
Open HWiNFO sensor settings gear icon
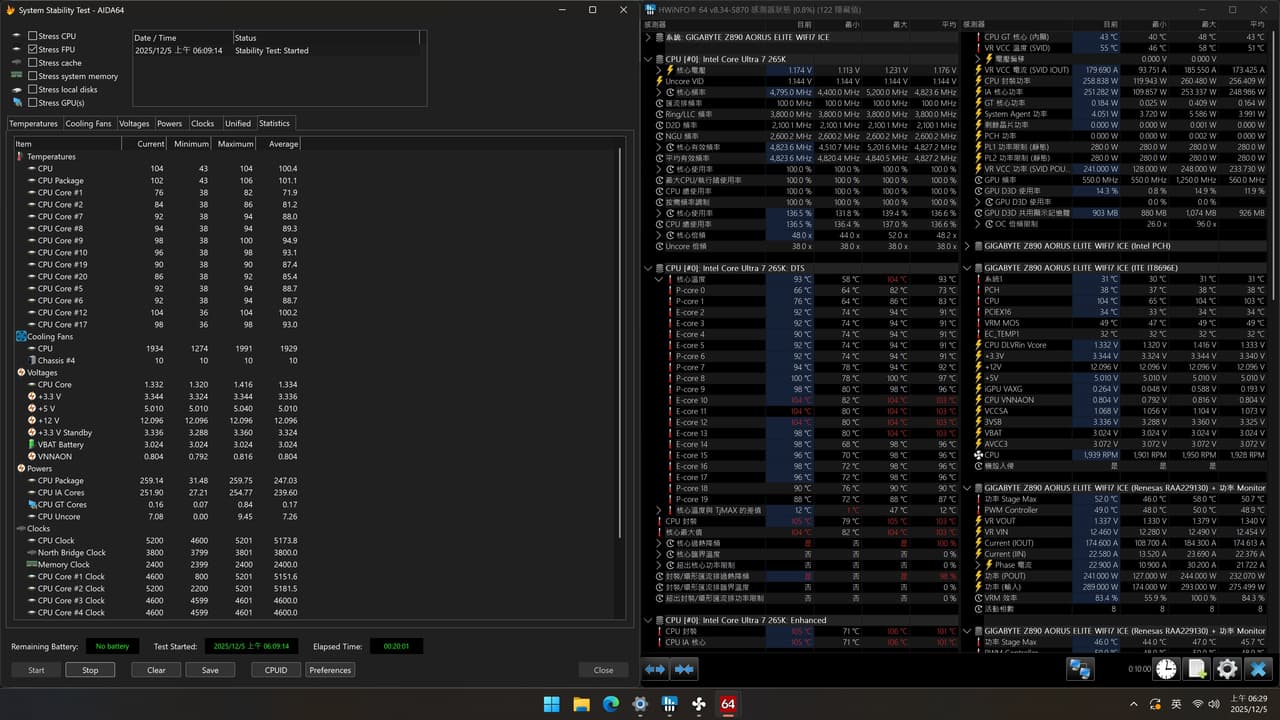pos(1227,669)
